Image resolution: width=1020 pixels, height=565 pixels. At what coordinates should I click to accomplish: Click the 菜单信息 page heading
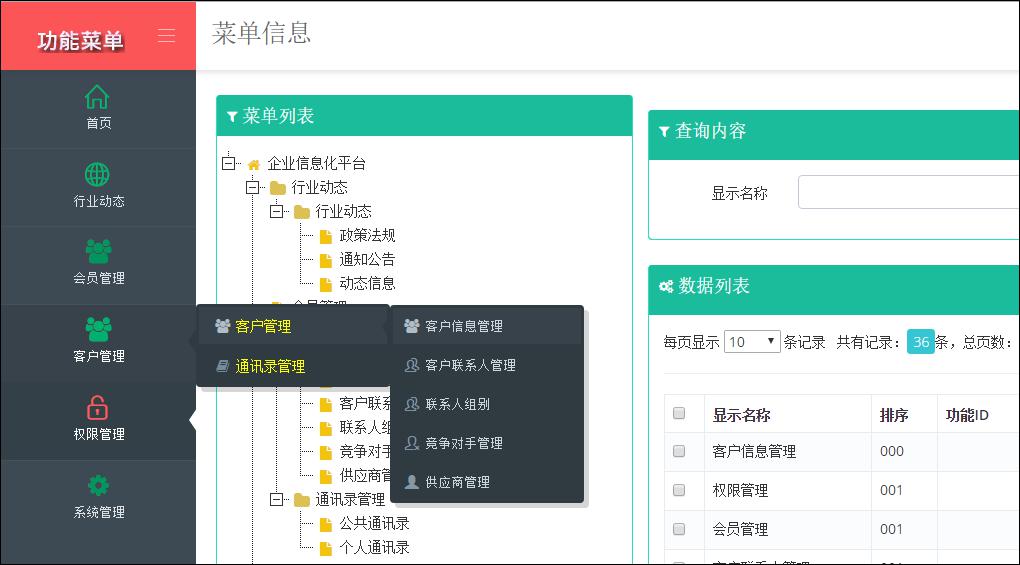click(x=262, y=33)
